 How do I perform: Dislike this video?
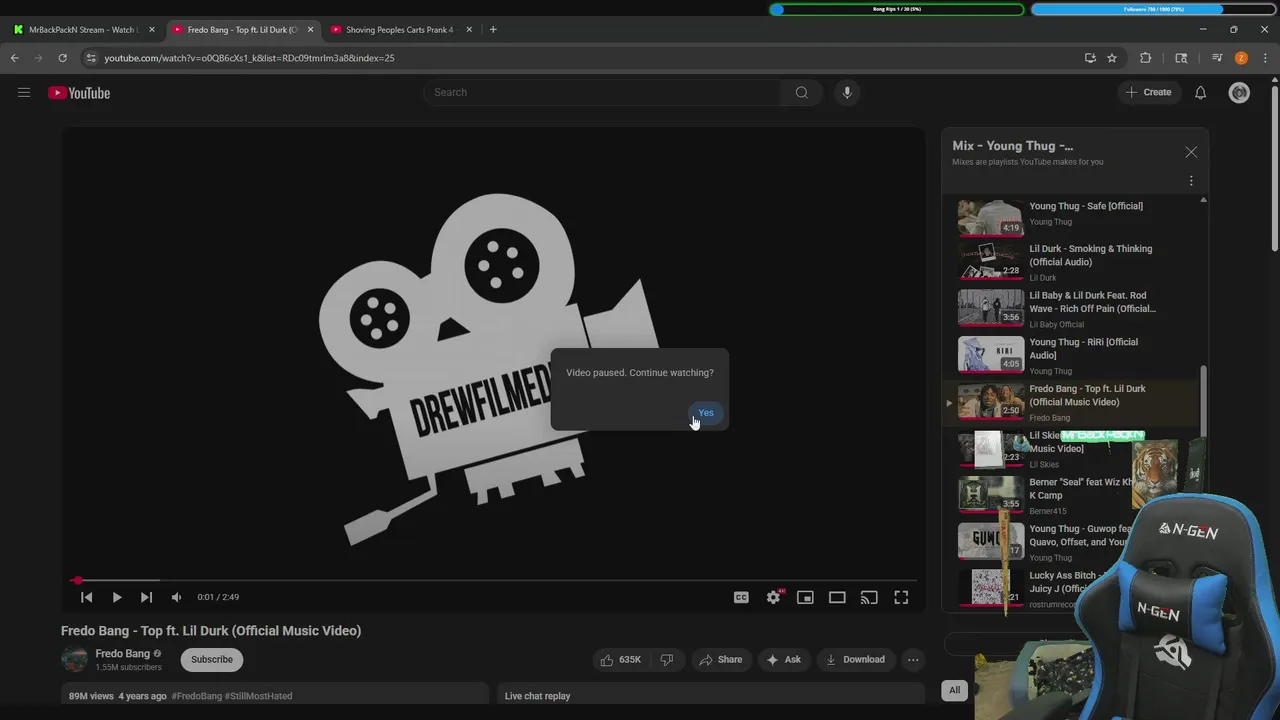[667, 659]
